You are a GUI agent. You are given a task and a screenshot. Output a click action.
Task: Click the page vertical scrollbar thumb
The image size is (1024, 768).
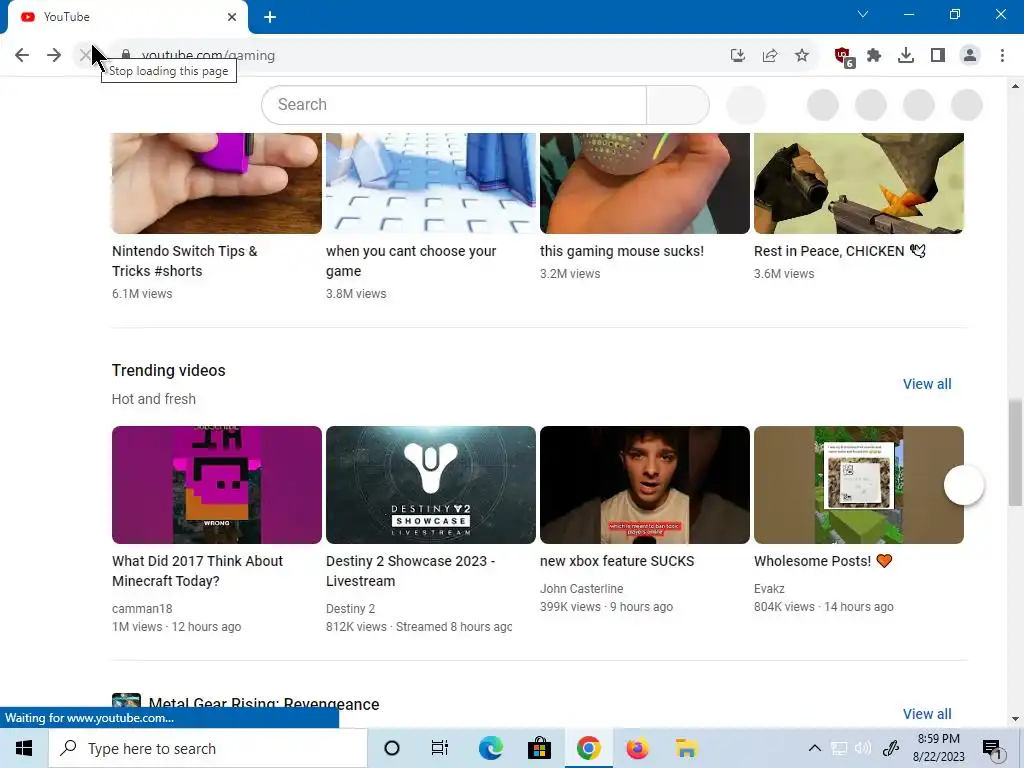coord(1015,453)
